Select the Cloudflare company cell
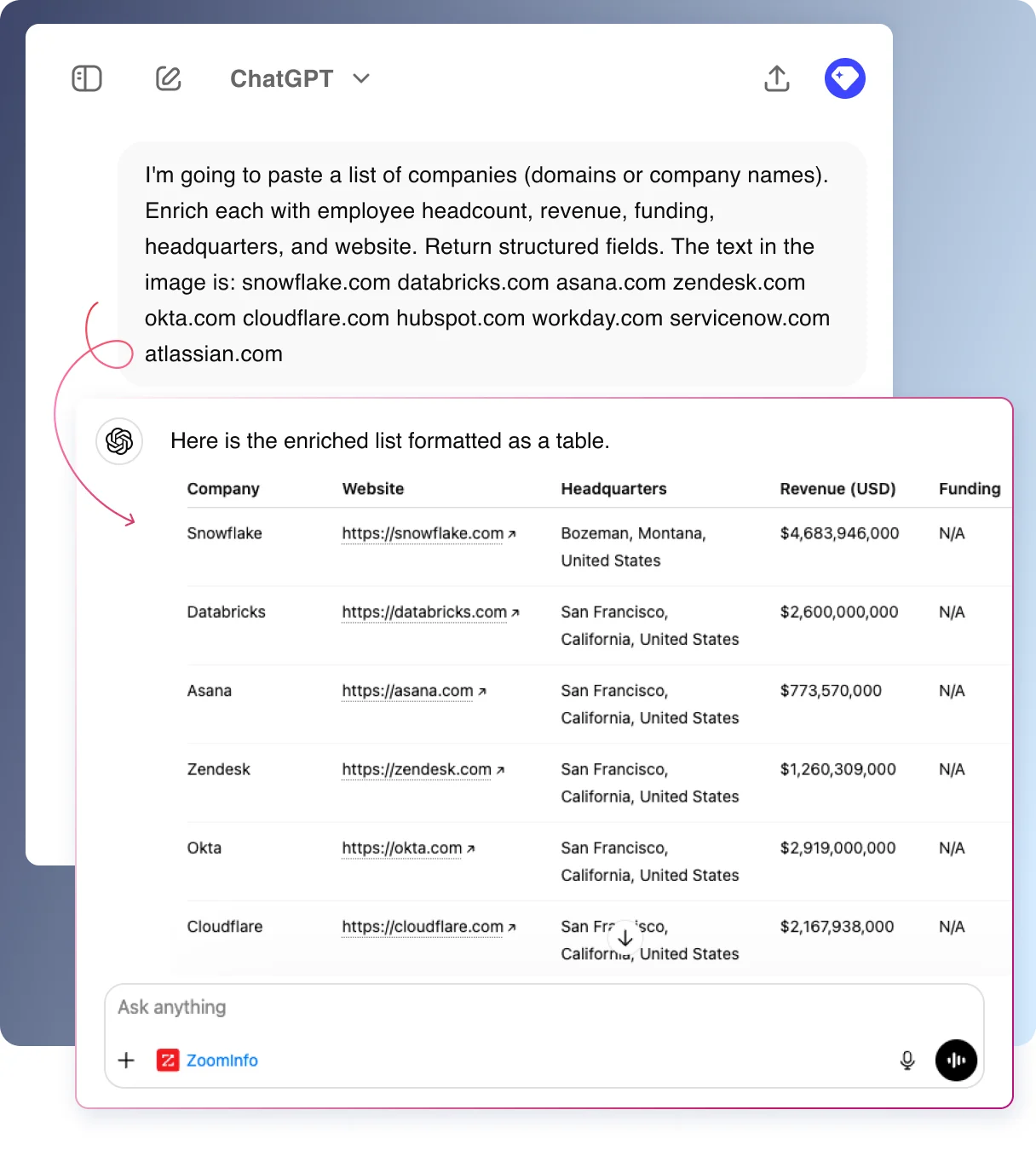This screenshot has height=1150, width=1036. point(224,927)
